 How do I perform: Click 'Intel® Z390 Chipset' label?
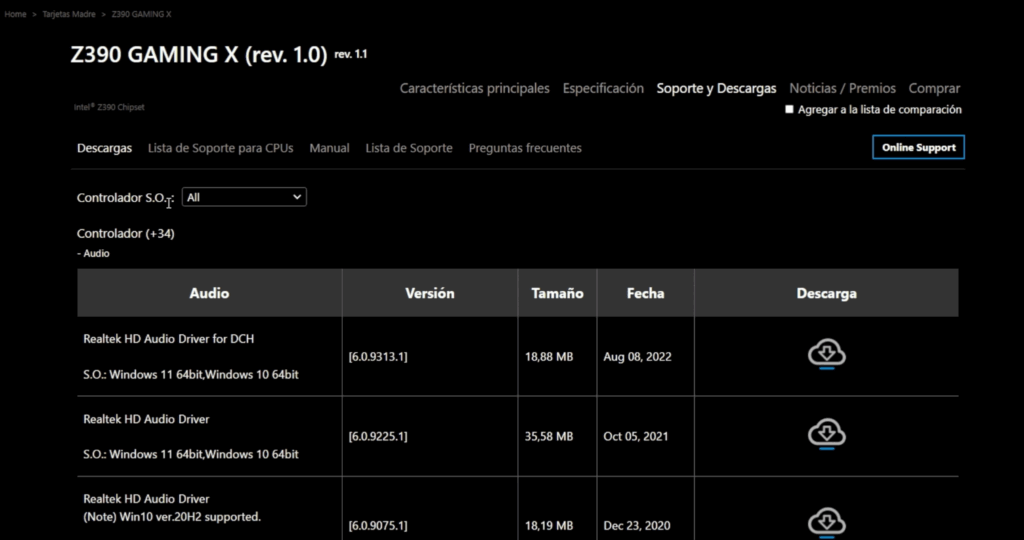tap(109, 107)
